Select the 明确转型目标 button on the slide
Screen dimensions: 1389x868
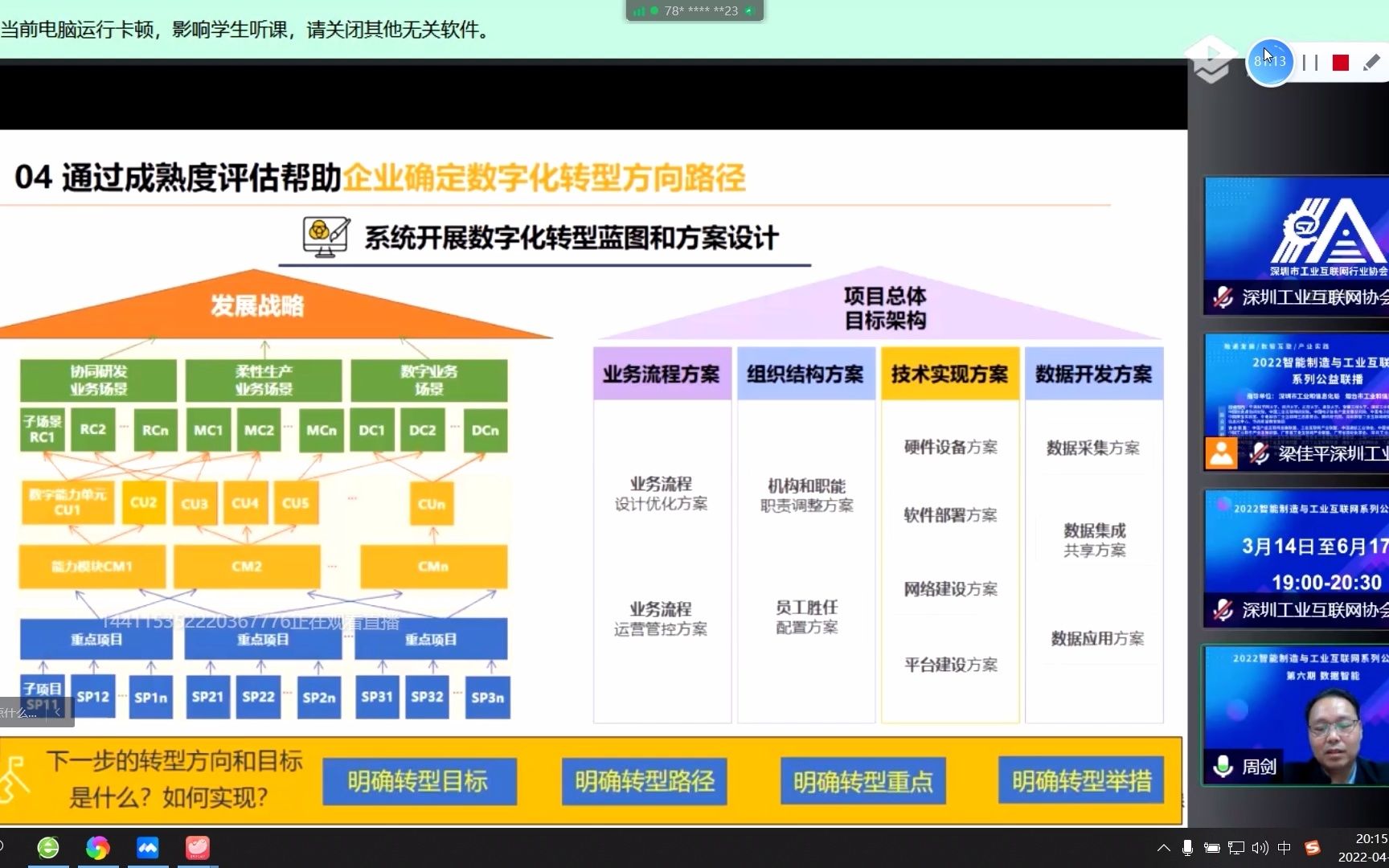420,781
